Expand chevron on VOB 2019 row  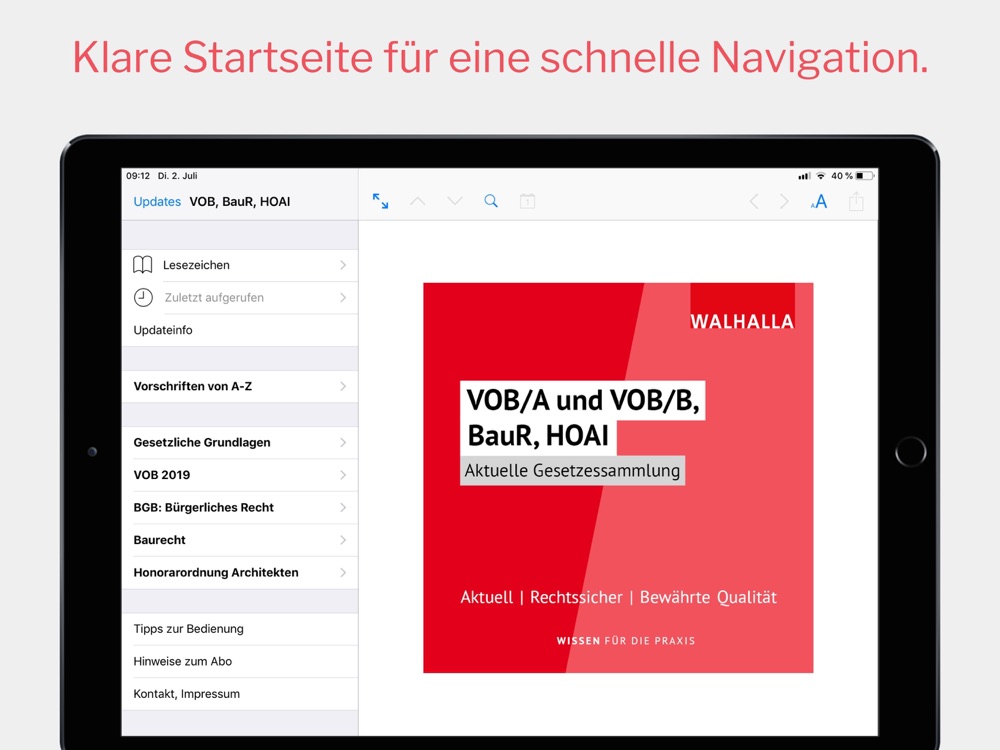coord(343,474)
